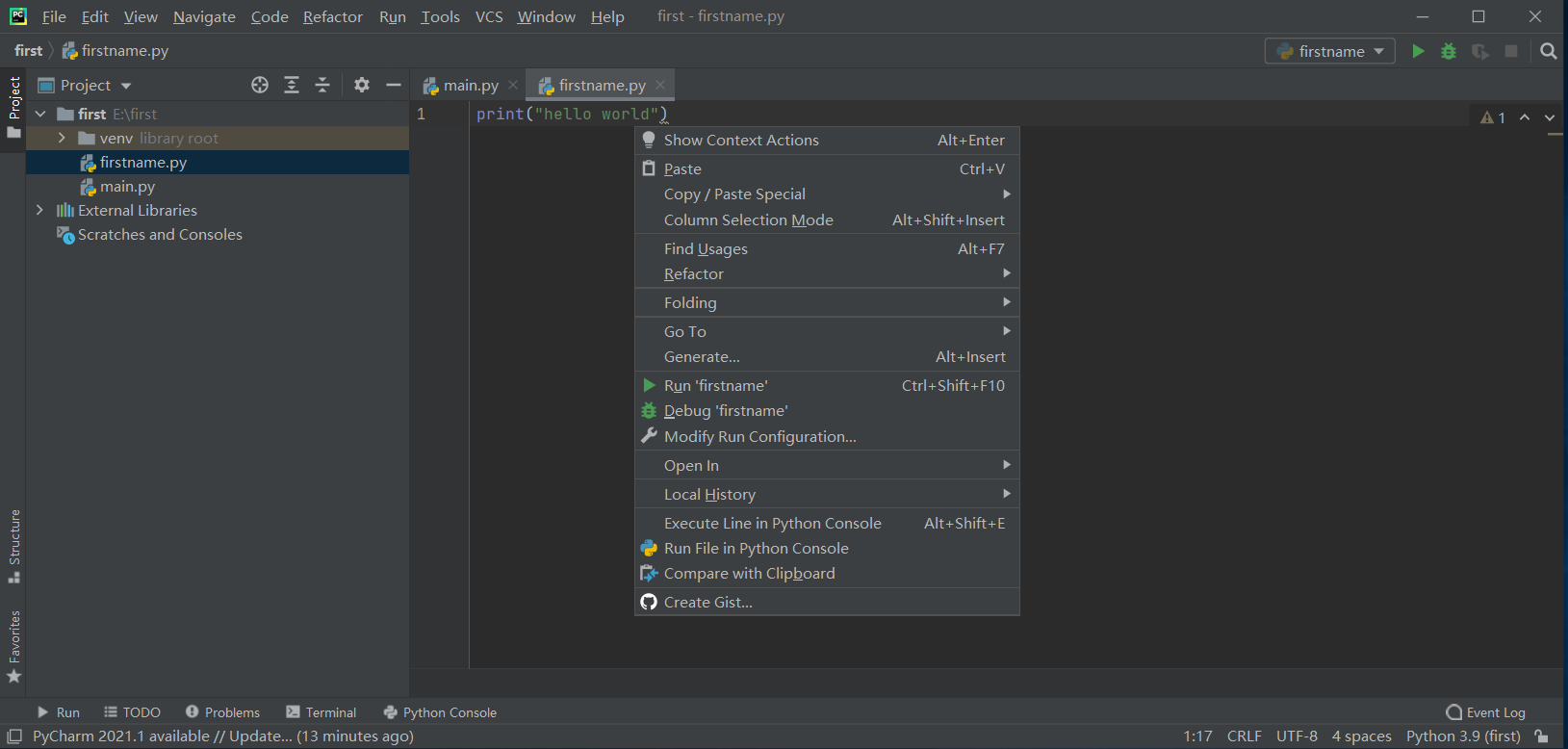1568x749 pixels.
Task: Choose Show Context Actions
Action: point(827,141)
